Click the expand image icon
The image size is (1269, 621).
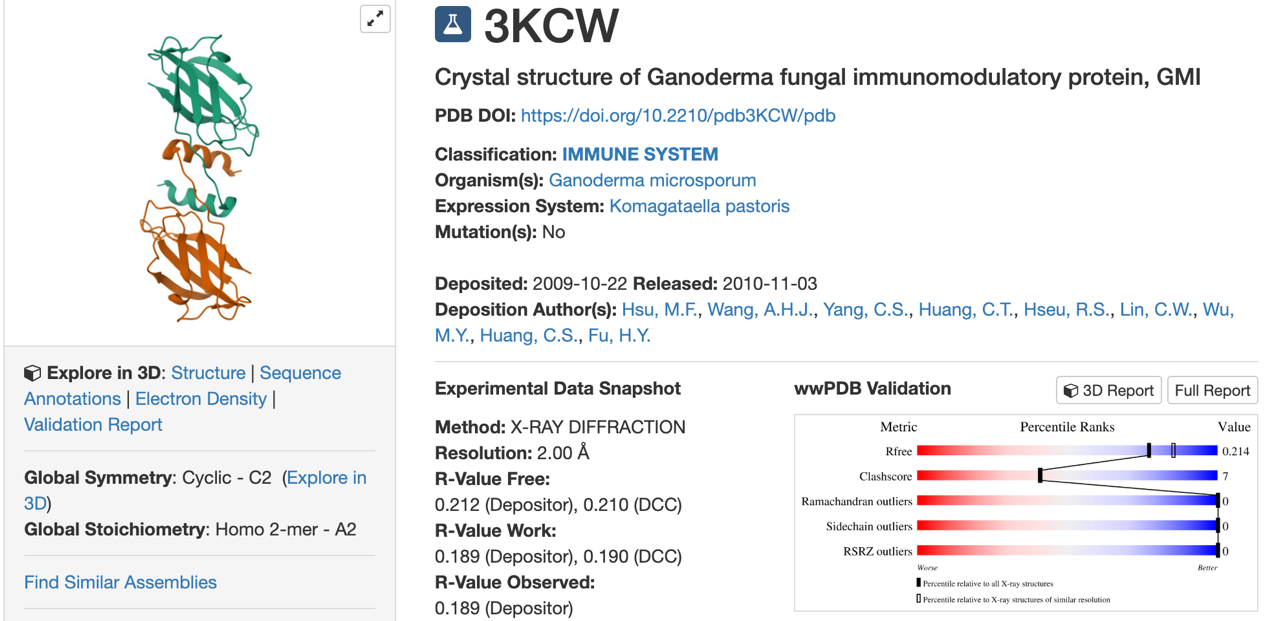click(375, 19)
